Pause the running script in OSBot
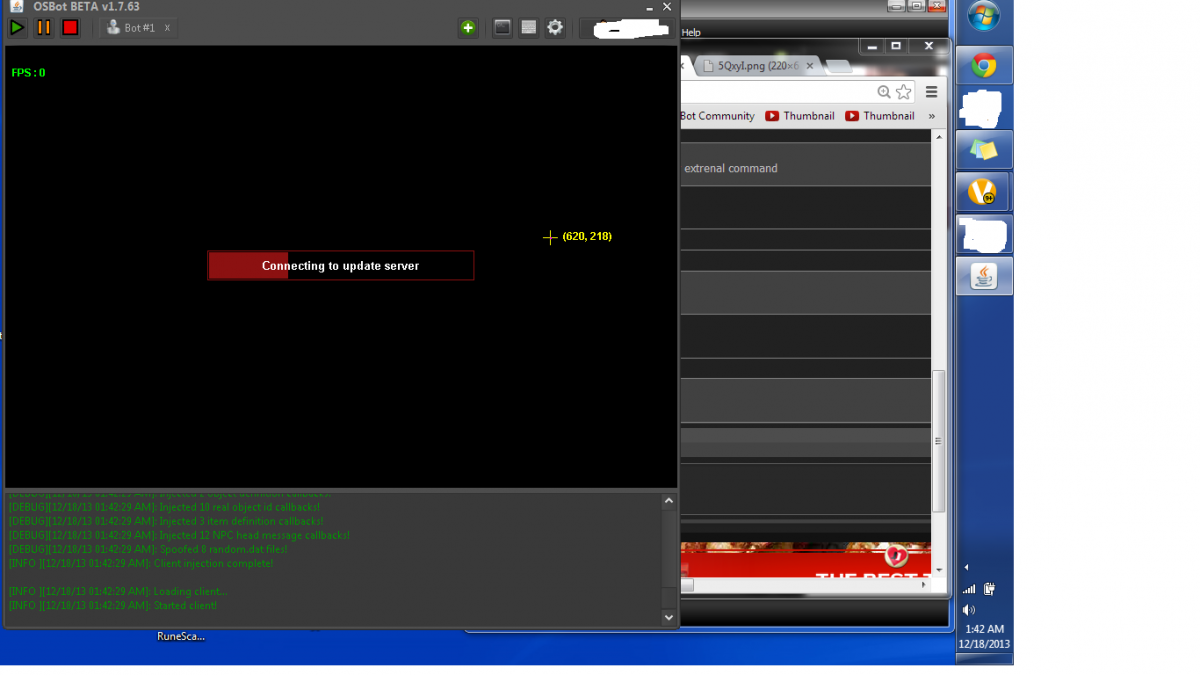 click(44, 28)
